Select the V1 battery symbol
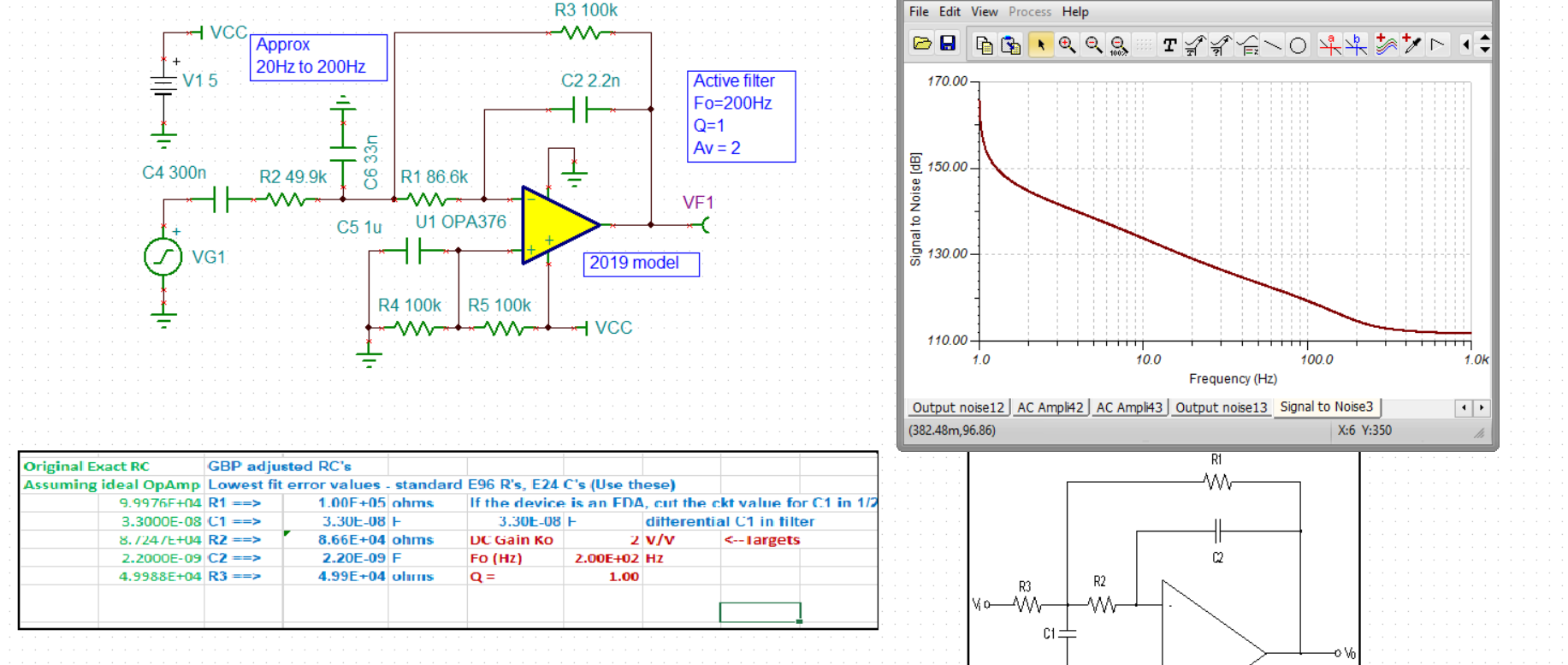Screen dimensions: 1568x665 pyautogui.click(x=163, y=84)
